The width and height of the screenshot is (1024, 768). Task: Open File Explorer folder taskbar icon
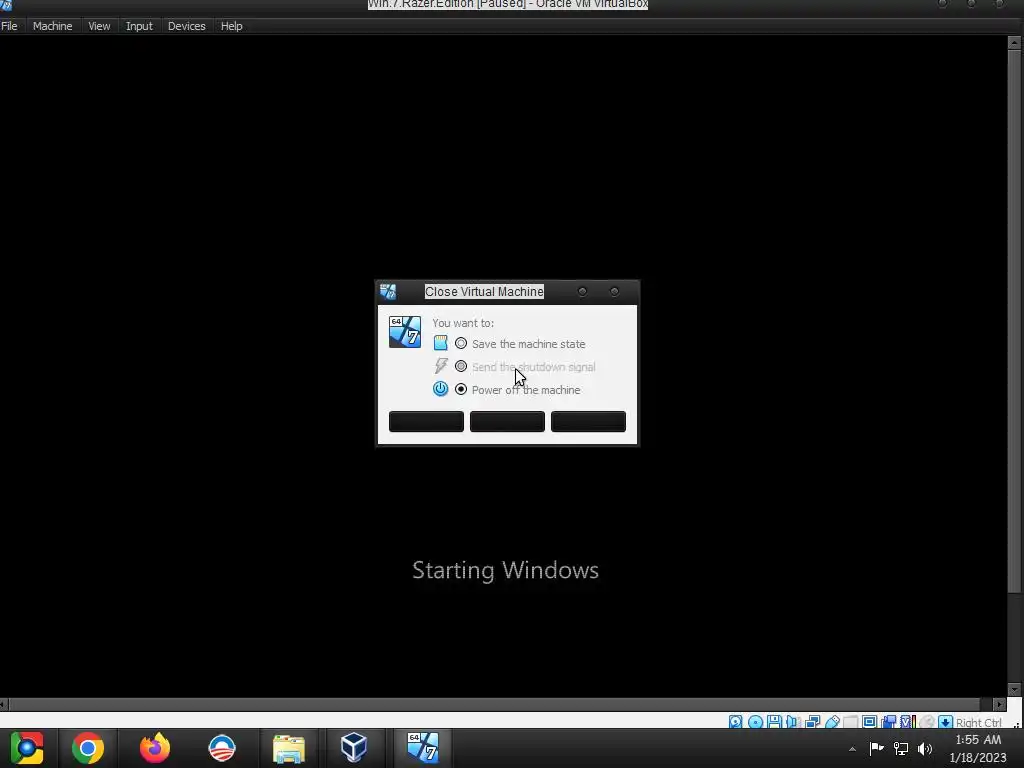tap(289, 748)
